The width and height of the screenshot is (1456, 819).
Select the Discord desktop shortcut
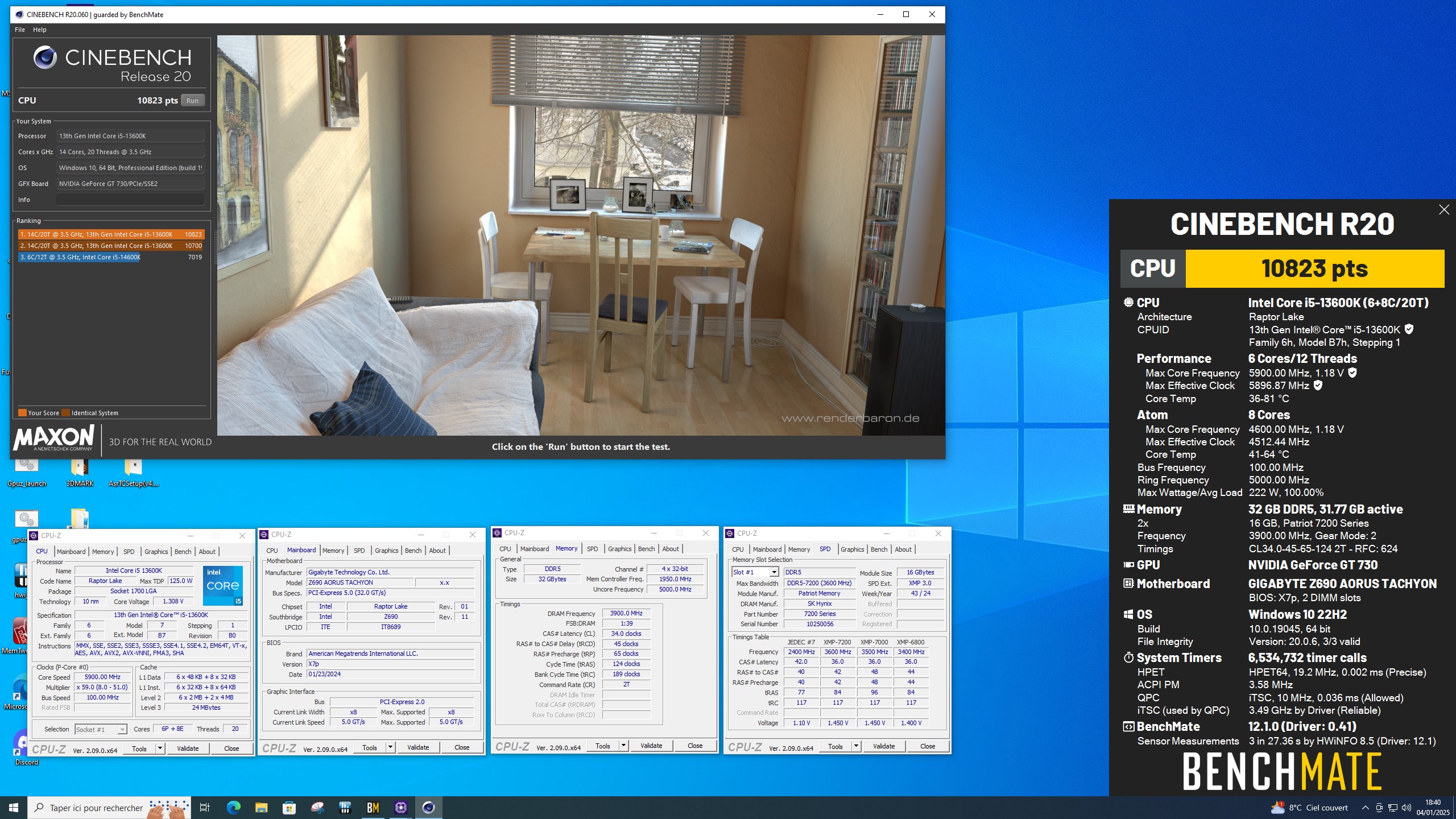point(26,748)
